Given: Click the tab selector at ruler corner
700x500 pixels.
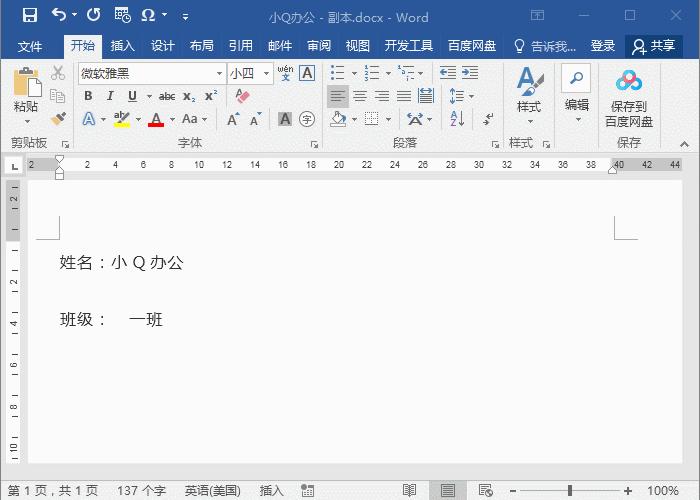Looking at the screenshot, I should click(15, 166).
